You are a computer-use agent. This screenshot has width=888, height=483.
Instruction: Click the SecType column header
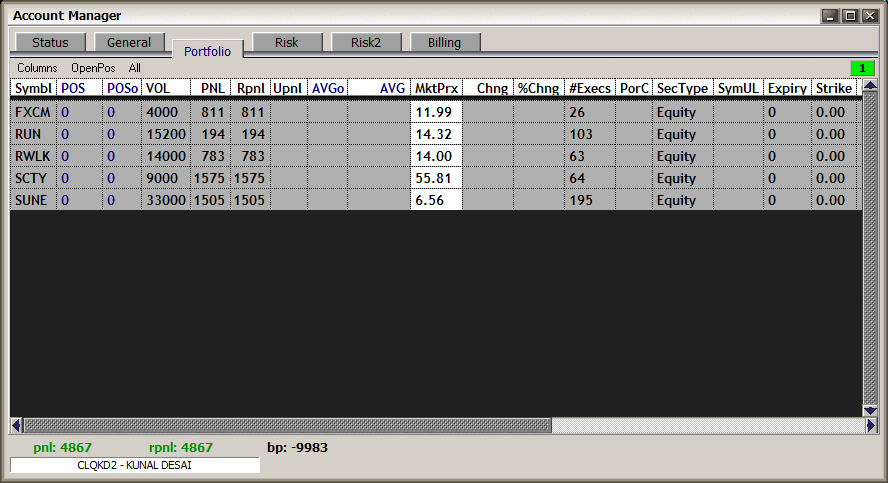(x=682, y=88)
